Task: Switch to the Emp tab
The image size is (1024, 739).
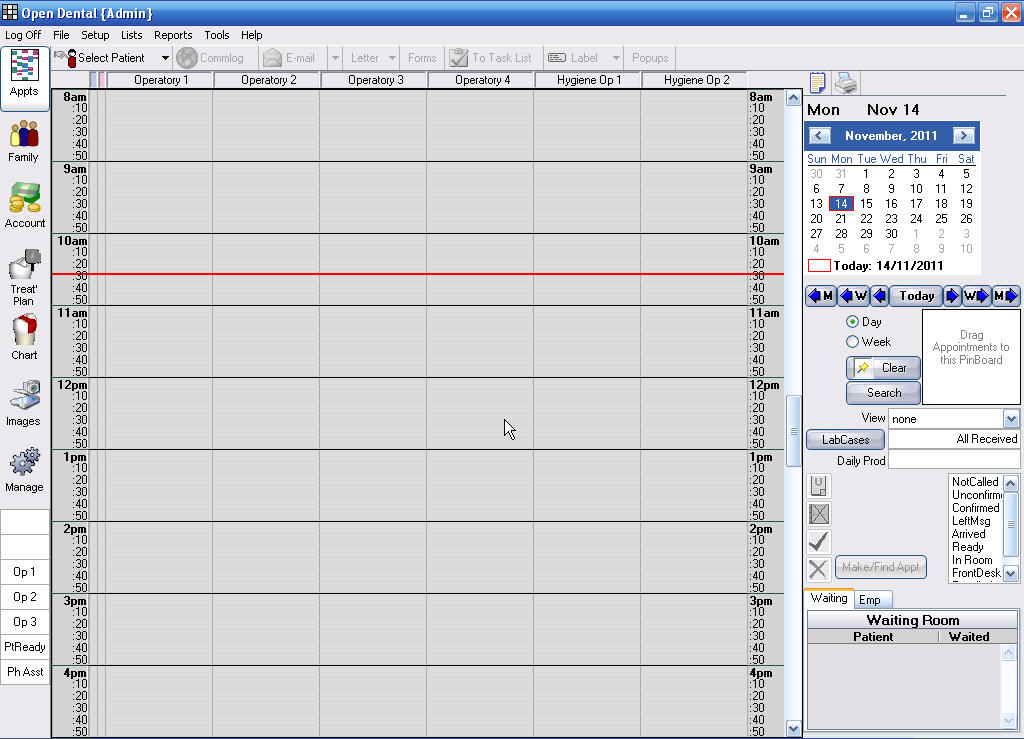Action: [x=870, y=600]
